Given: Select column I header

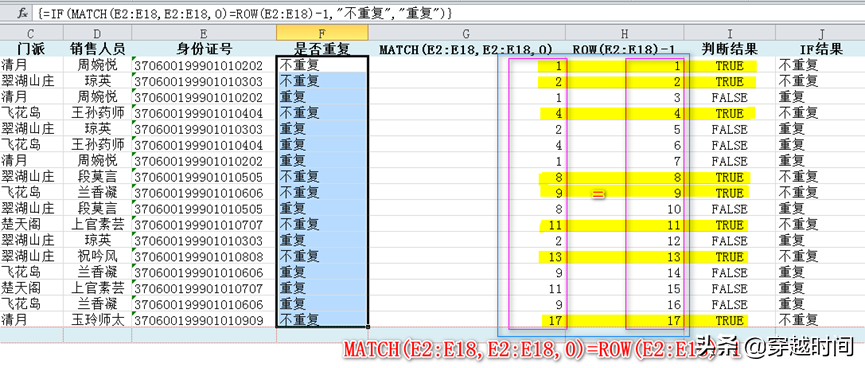Looking at the screenshot, I should click(x=729, y=34).
